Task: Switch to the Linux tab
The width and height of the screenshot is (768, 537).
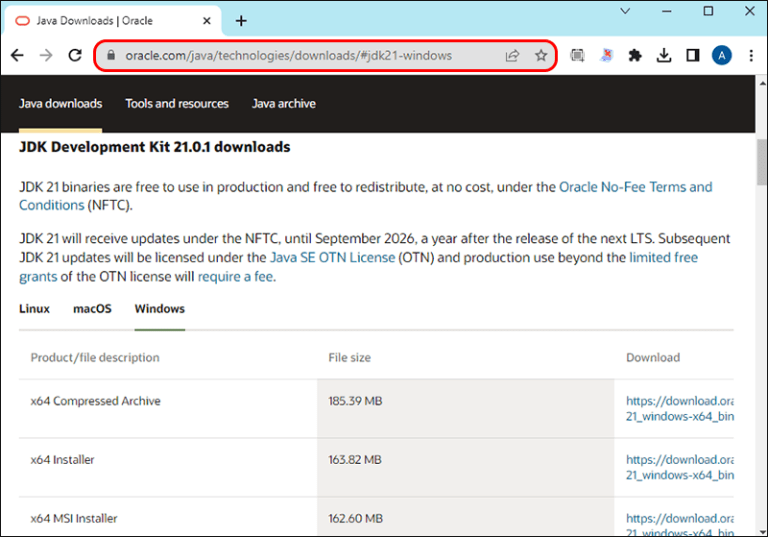Action: (x=34, y=309)
